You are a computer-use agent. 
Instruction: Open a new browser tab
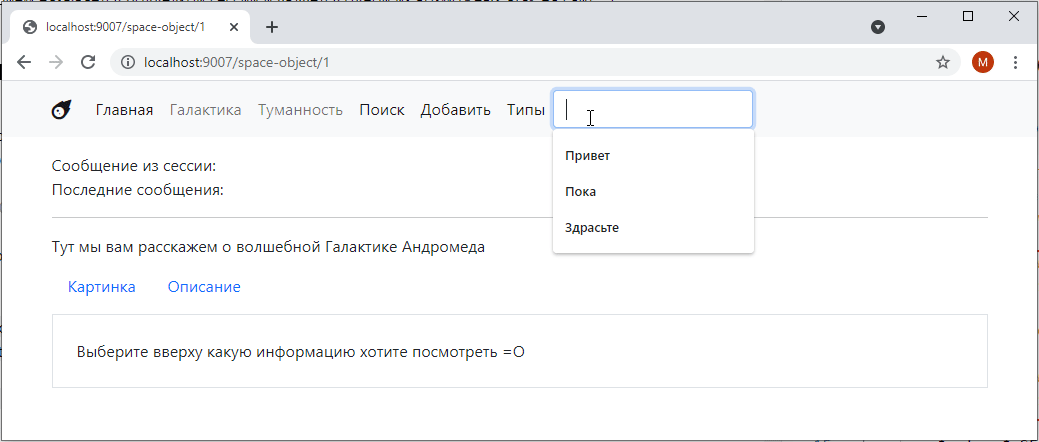(x=272, y=27)
